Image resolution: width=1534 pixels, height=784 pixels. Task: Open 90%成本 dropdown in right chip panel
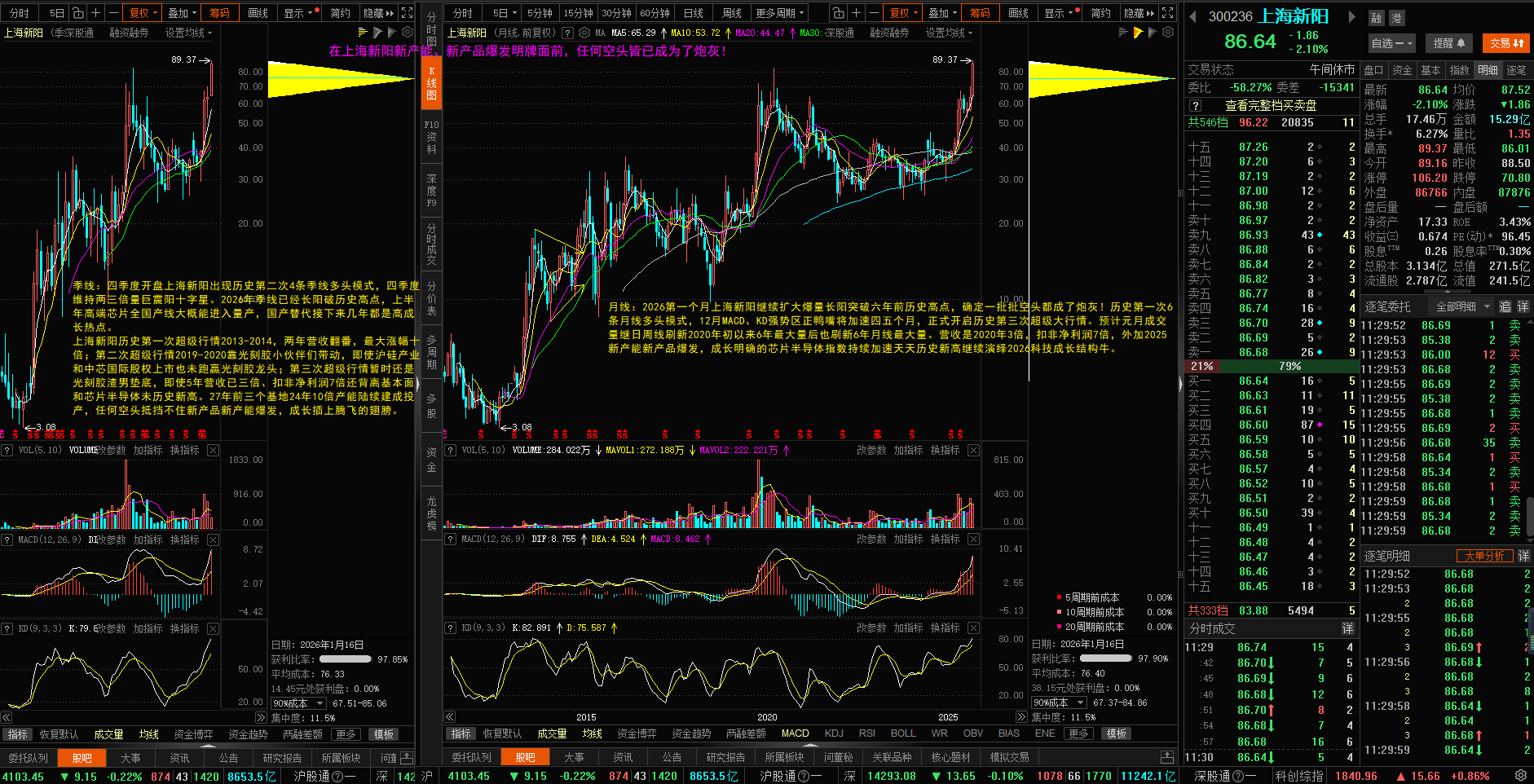[1059, 703]
